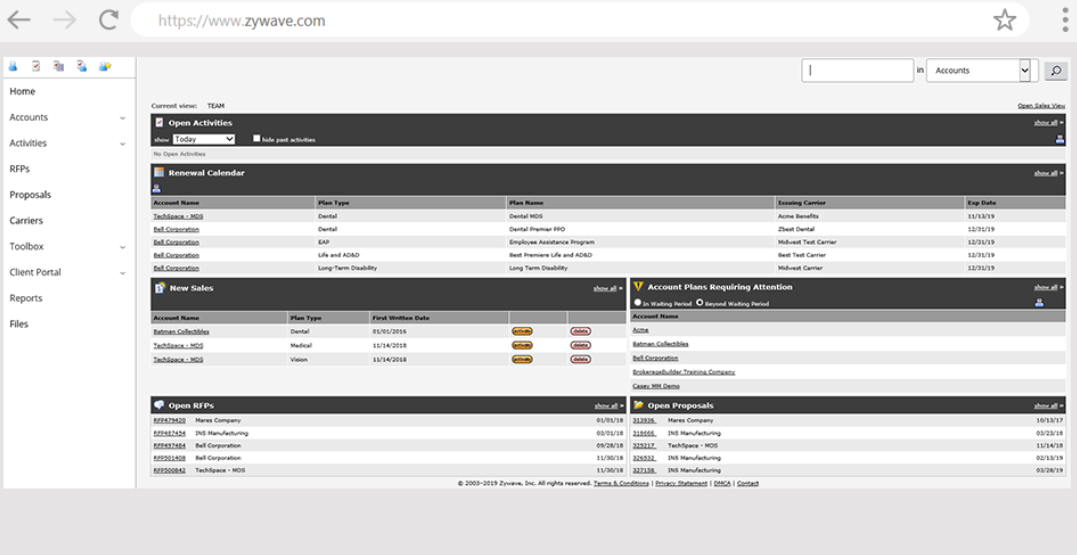Activate the TechSpace - MDS Vision sale
The width and height of the screenshot is (1077, 555).
point(522,359)
